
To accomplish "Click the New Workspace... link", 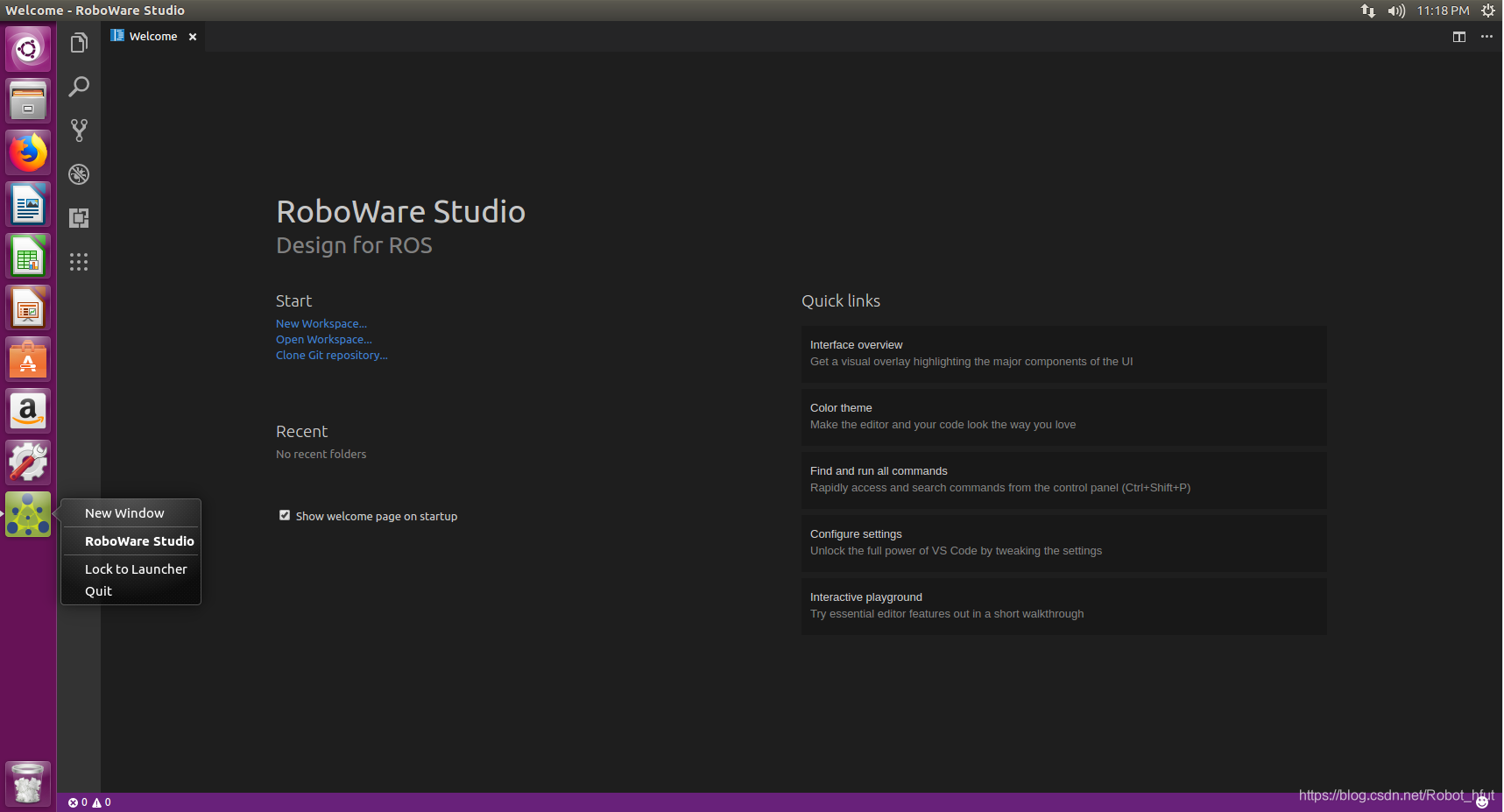I will [321, 324].
